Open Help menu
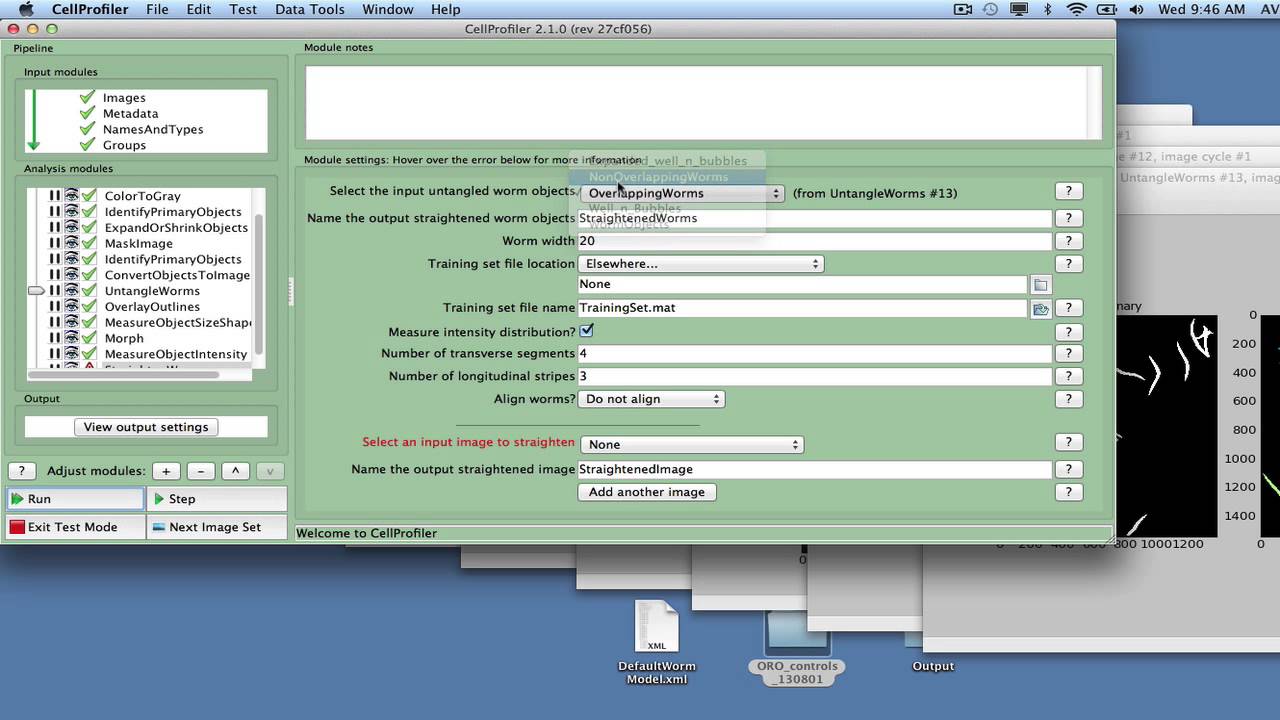 (446, 9)
